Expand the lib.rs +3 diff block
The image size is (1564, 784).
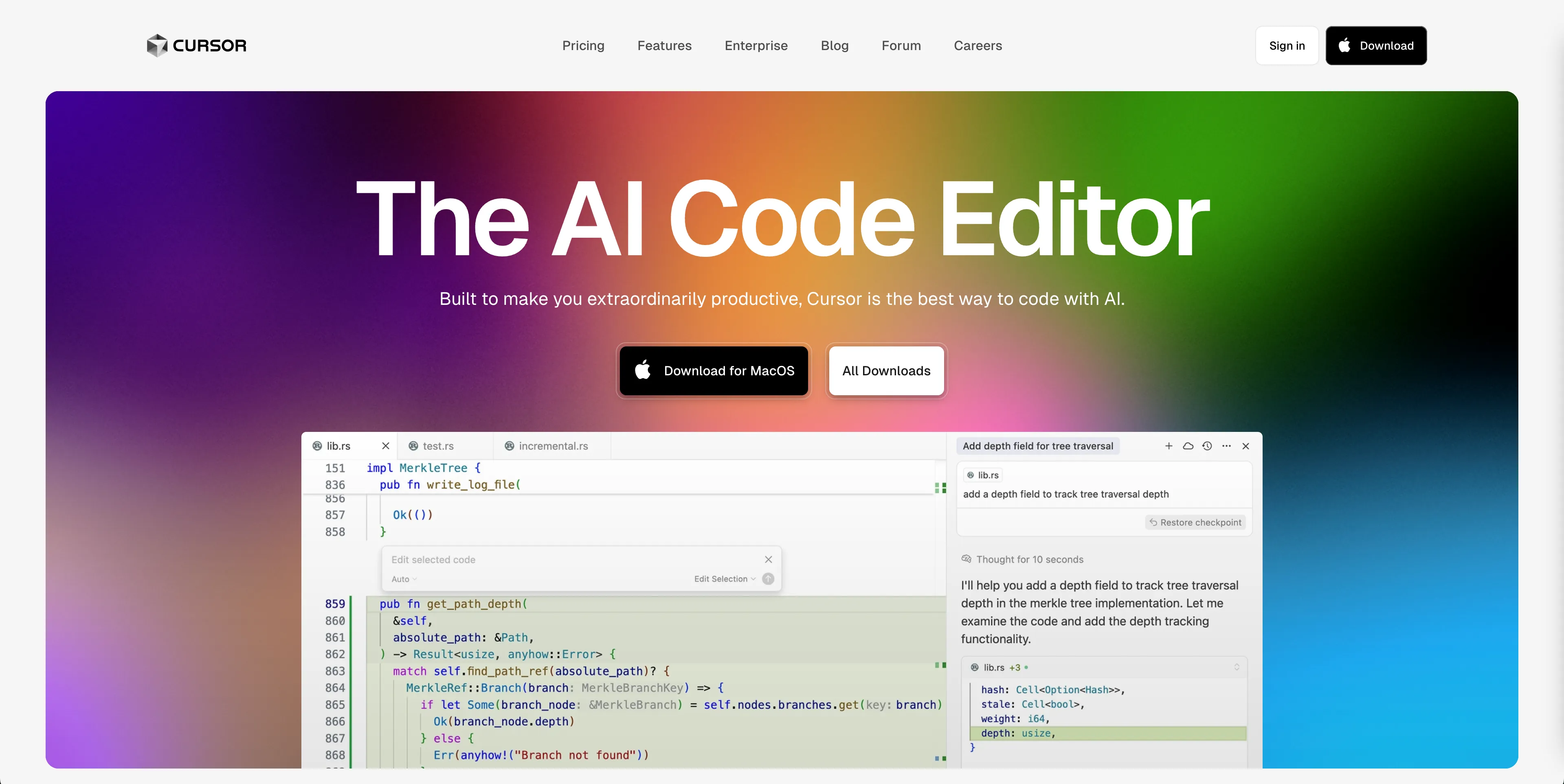coord(1236,668)
